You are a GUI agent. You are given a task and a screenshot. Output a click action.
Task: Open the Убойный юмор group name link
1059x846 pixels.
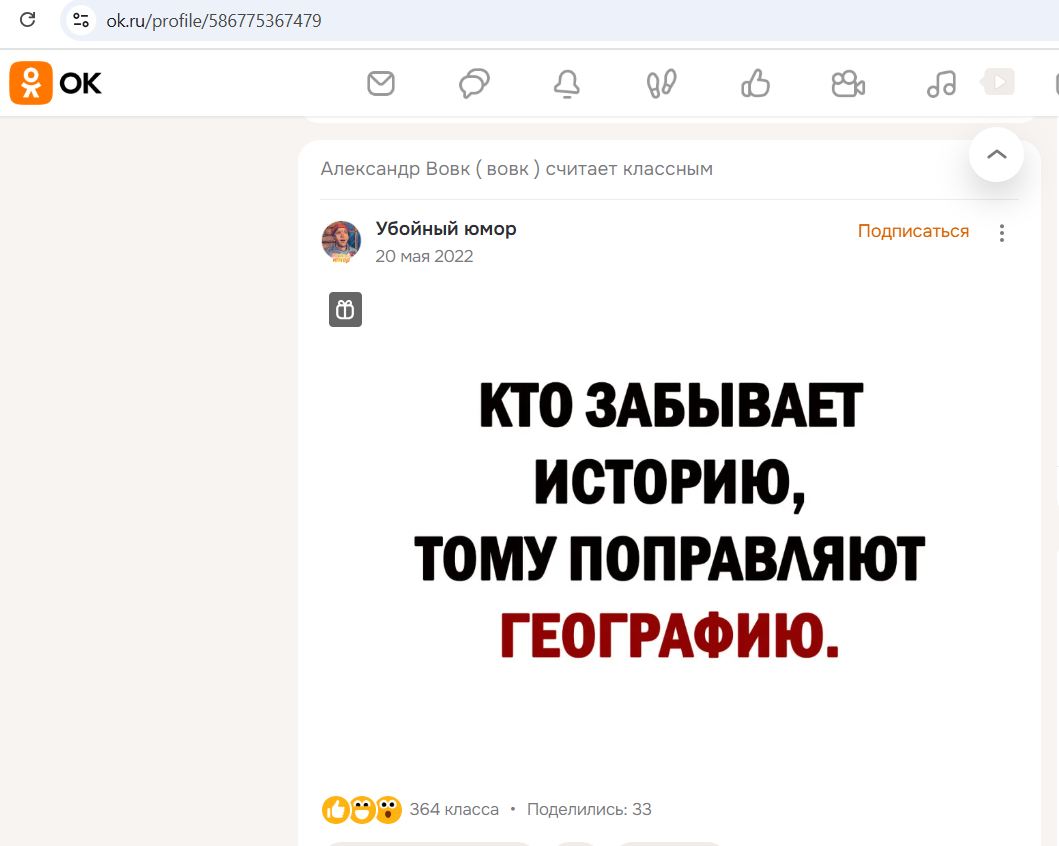(446, 229)
